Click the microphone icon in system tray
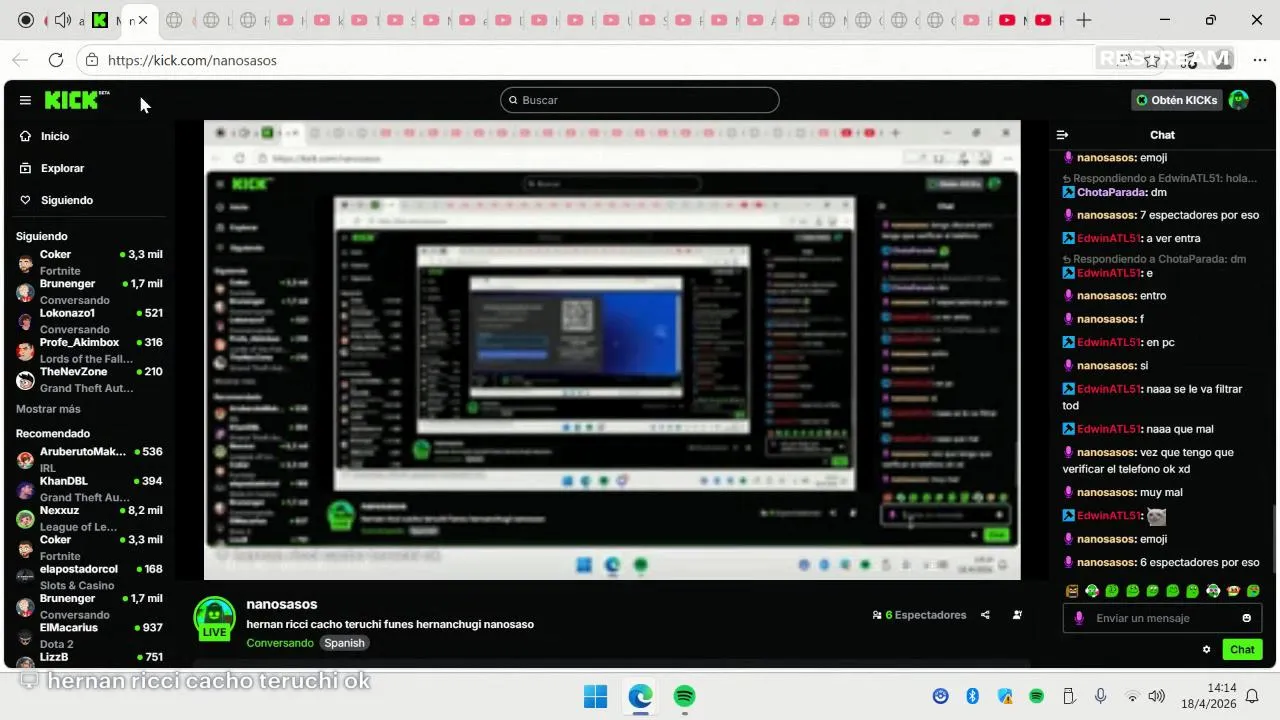 (x=1100, y=696)
